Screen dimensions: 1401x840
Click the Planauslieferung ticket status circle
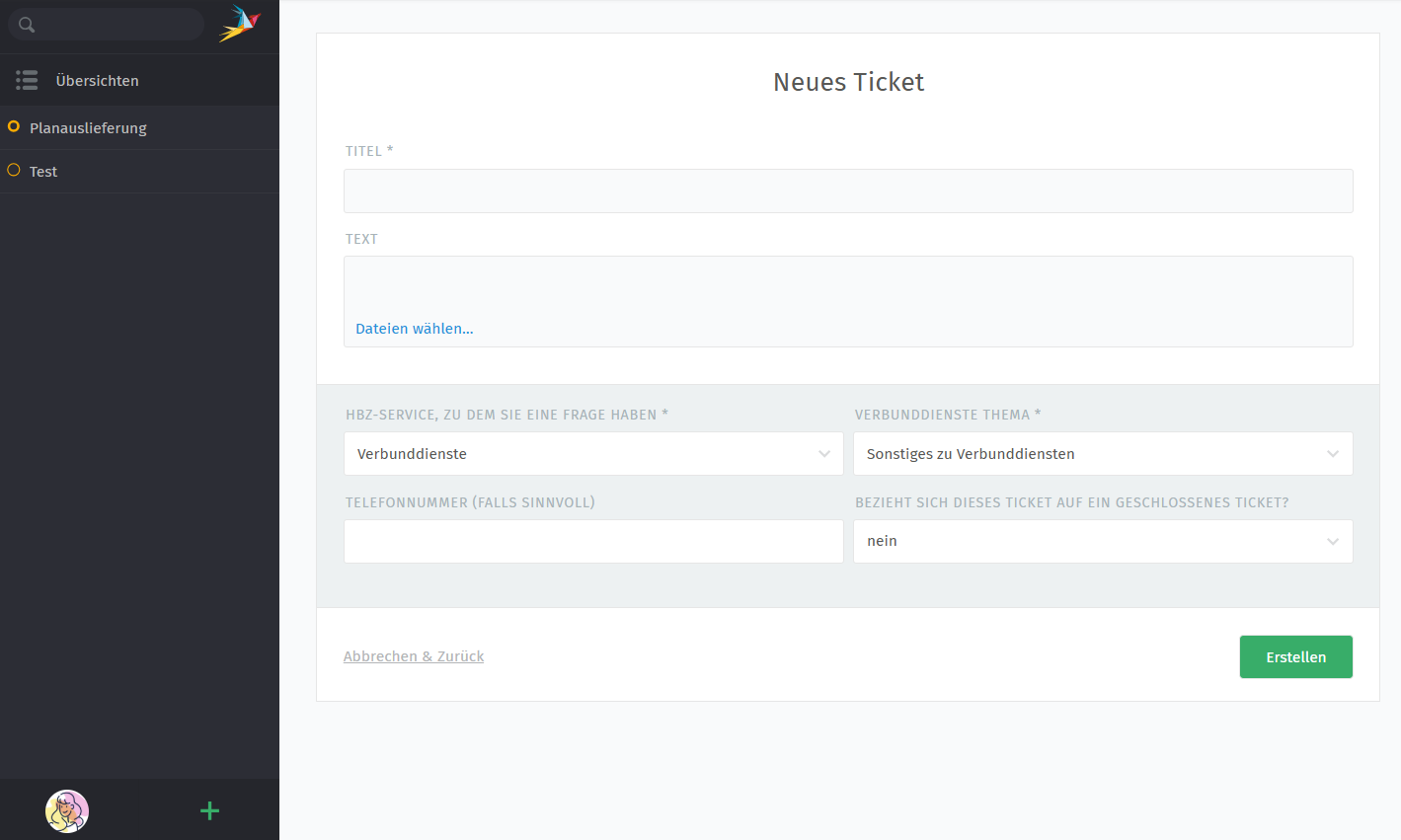(14, 126)
